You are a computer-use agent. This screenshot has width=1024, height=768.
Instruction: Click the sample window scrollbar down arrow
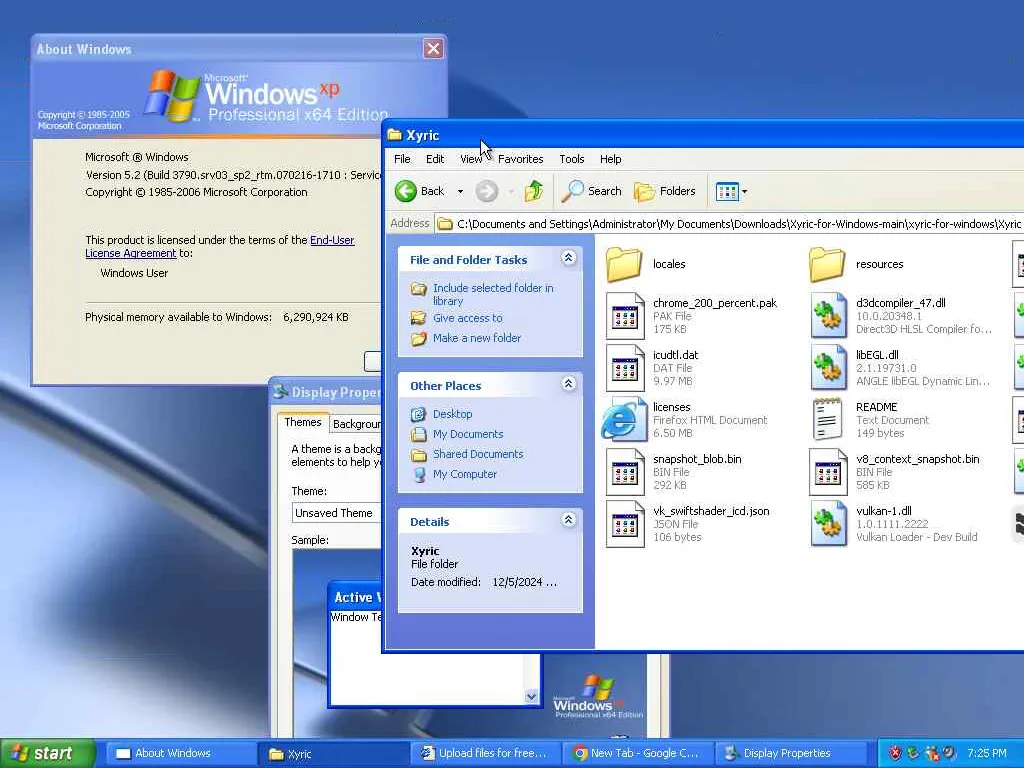tap(532, 697)
